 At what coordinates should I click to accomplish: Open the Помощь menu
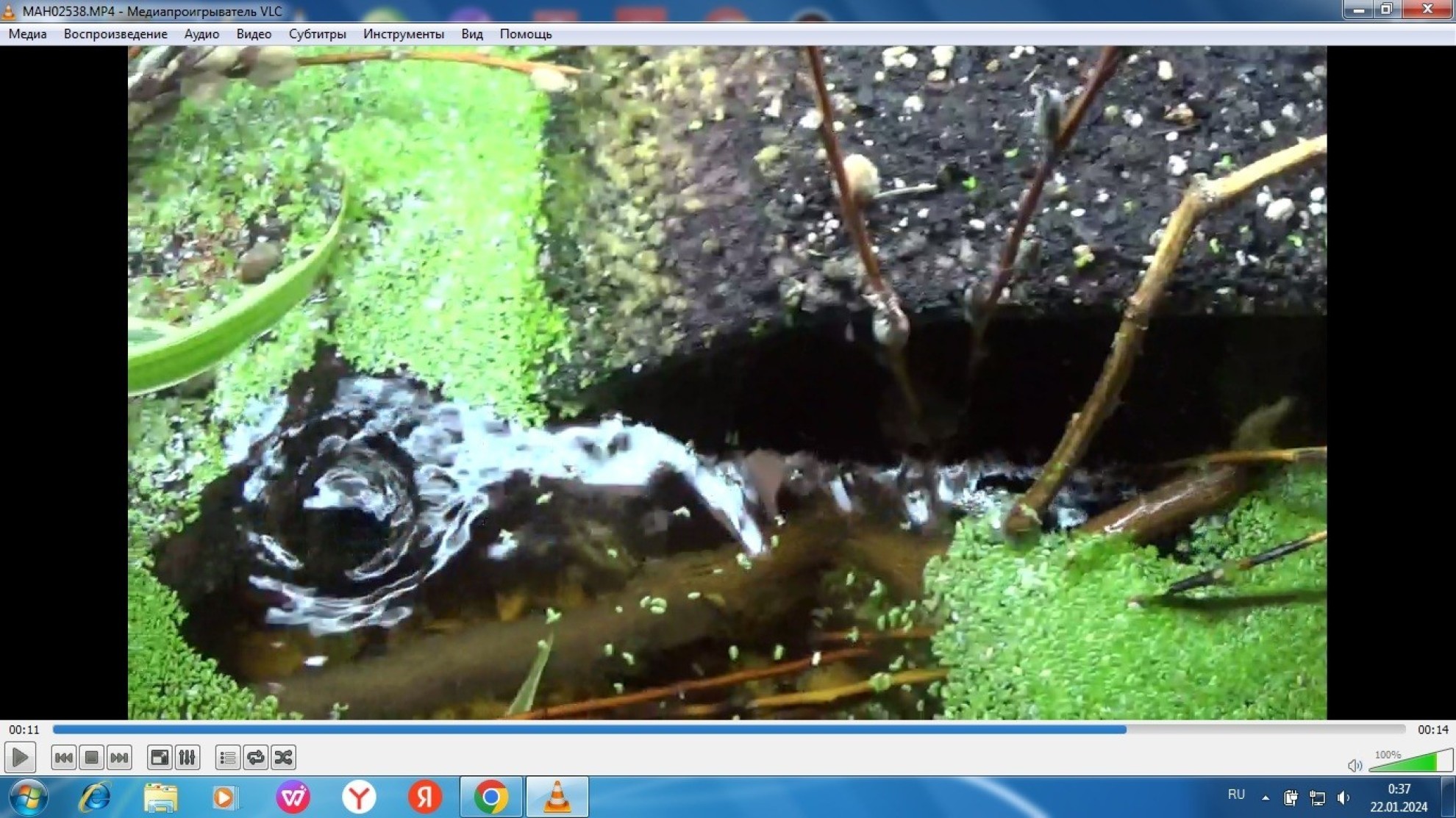pyautogui.click(x=526, y=34)
